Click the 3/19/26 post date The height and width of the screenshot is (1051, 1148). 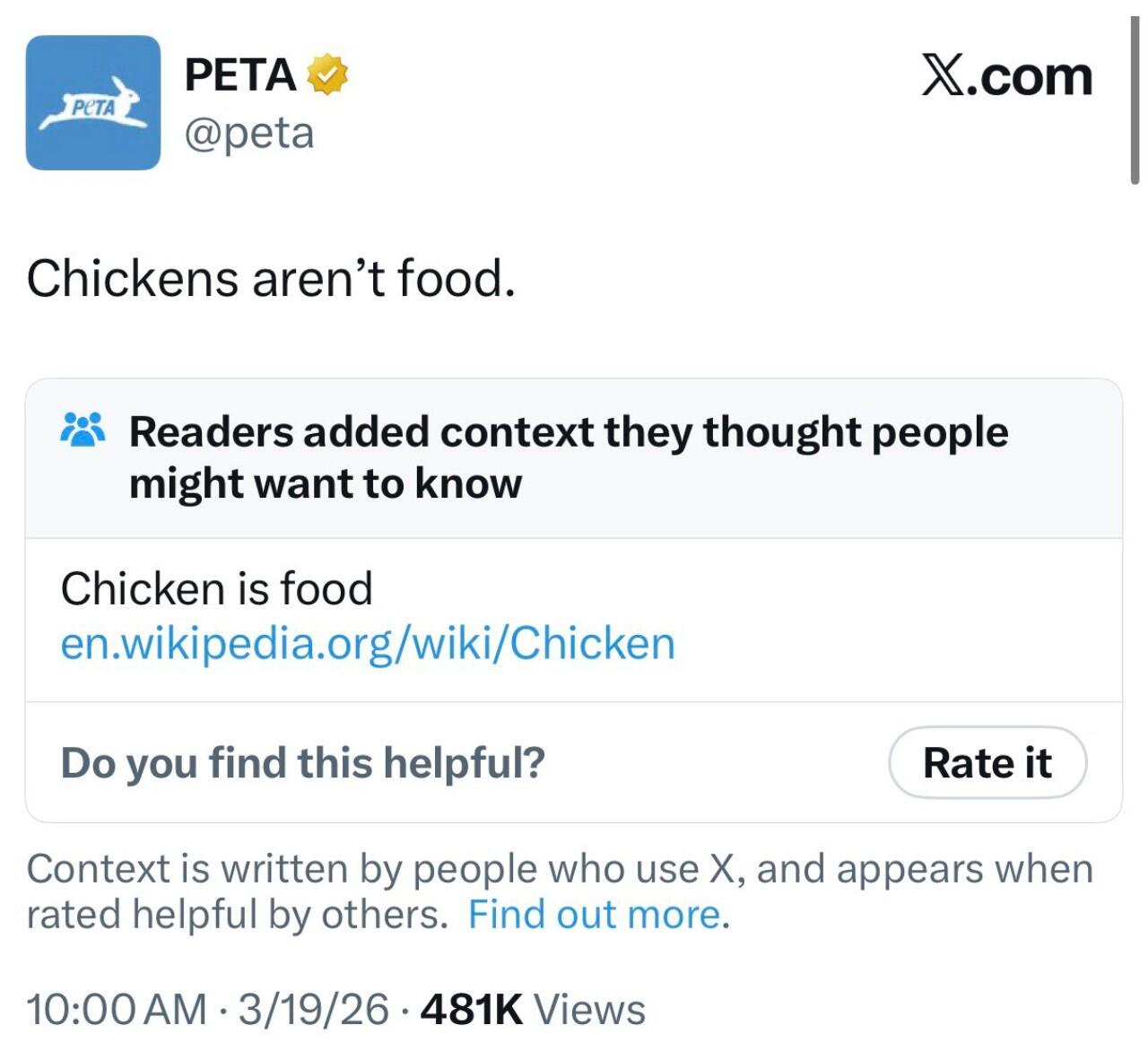pos(313,1009)
